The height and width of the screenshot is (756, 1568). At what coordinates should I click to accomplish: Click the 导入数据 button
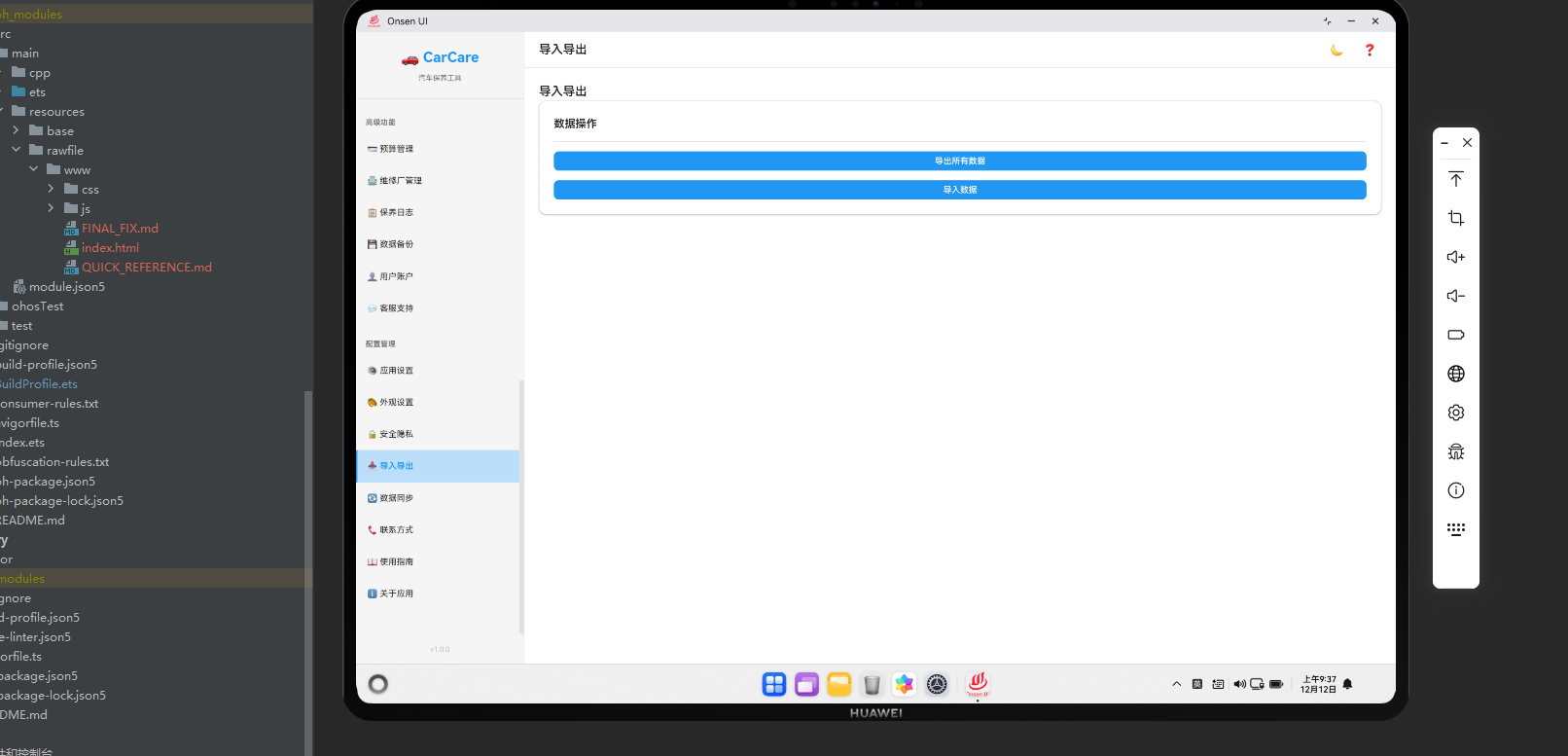pos(960,190)
